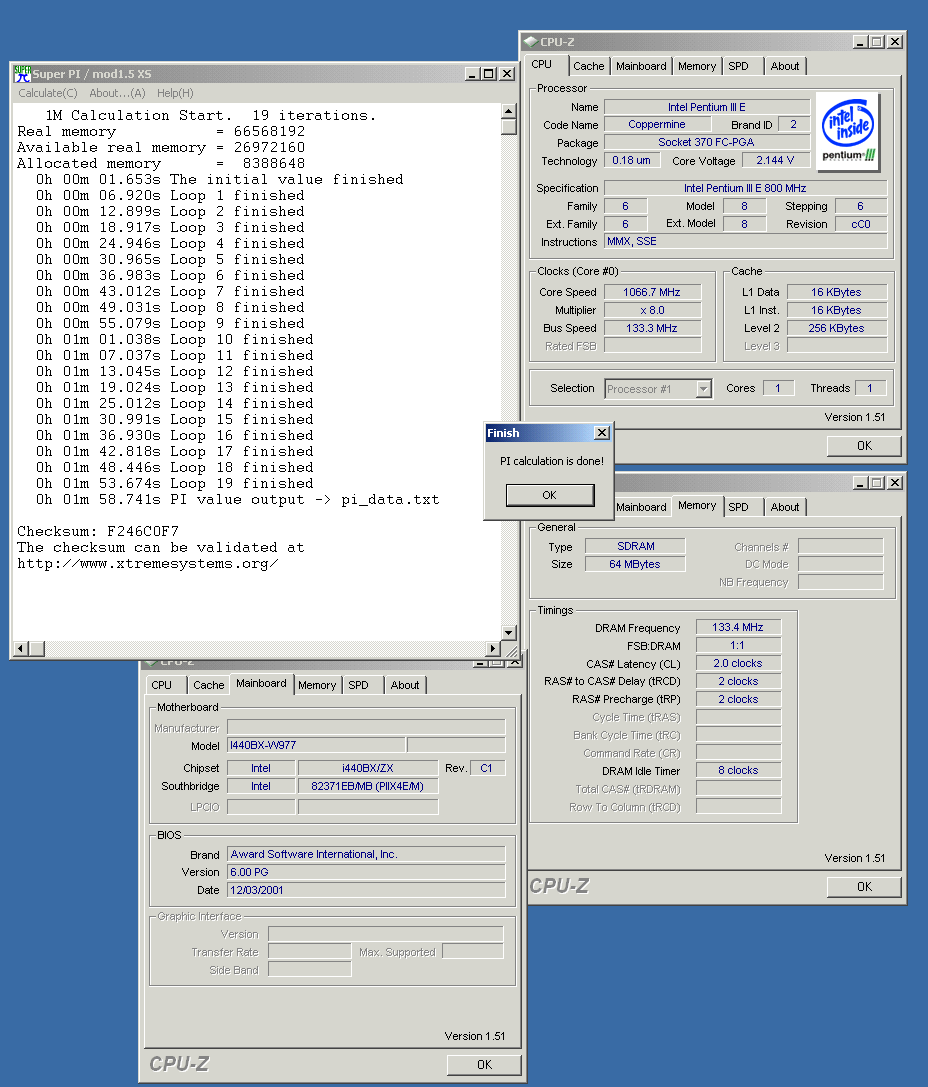Image resolution: width=928 pixels, height=1087 pixels.
Task: Click BIOS Date field 12/03/2001
Action: [x=367, y=889]
